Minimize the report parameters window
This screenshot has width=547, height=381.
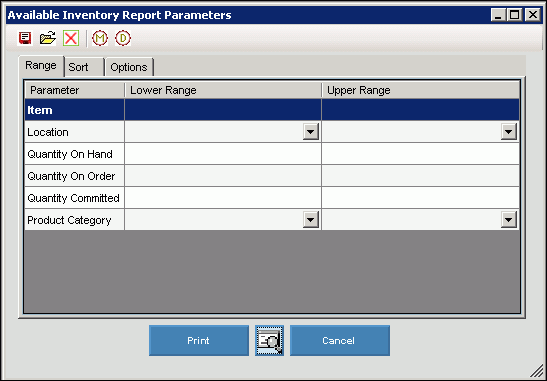(x=498, y=15)
